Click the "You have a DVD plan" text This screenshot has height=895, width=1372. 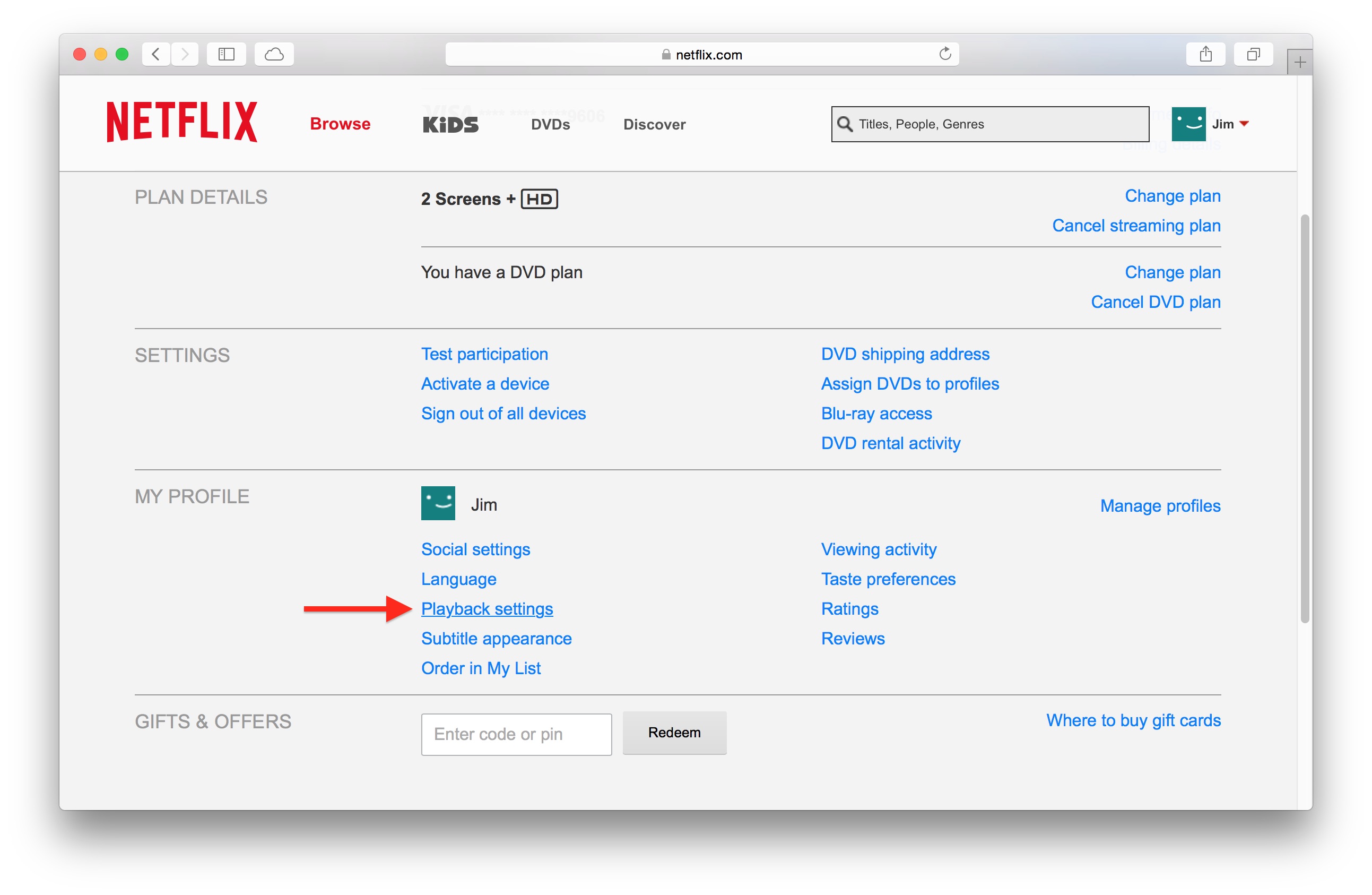point(501,272)
